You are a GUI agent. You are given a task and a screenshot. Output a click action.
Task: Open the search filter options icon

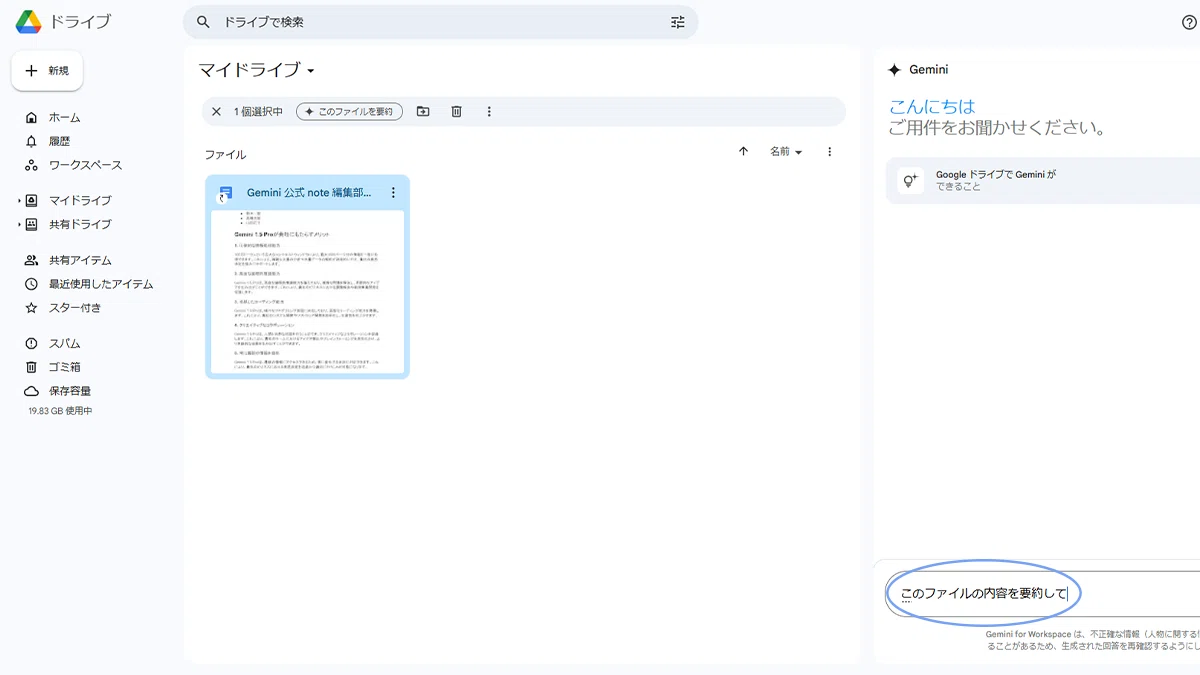(678, 22)
